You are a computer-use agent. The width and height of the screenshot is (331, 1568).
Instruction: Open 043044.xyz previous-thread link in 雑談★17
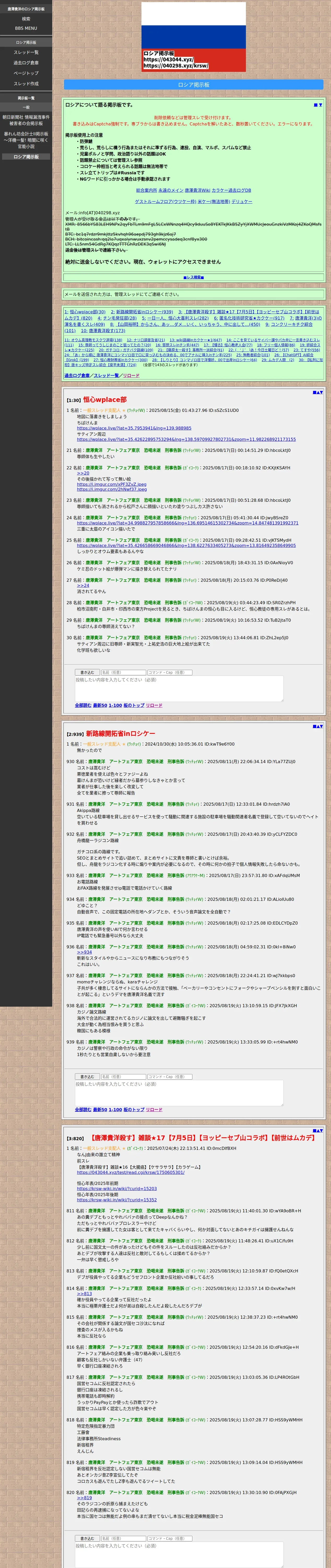[x=130, y=1172]
